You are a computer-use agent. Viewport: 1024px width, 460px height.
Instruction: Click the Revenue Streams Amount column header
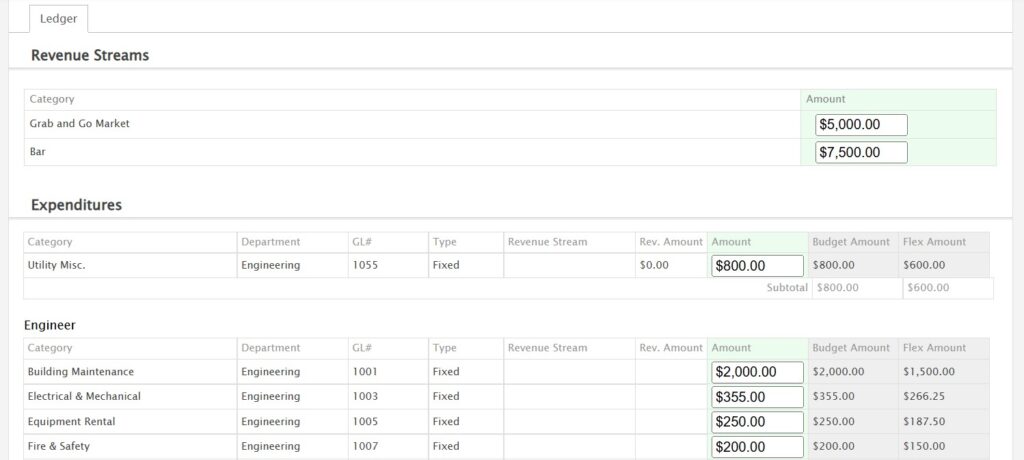tap(825, 99)
